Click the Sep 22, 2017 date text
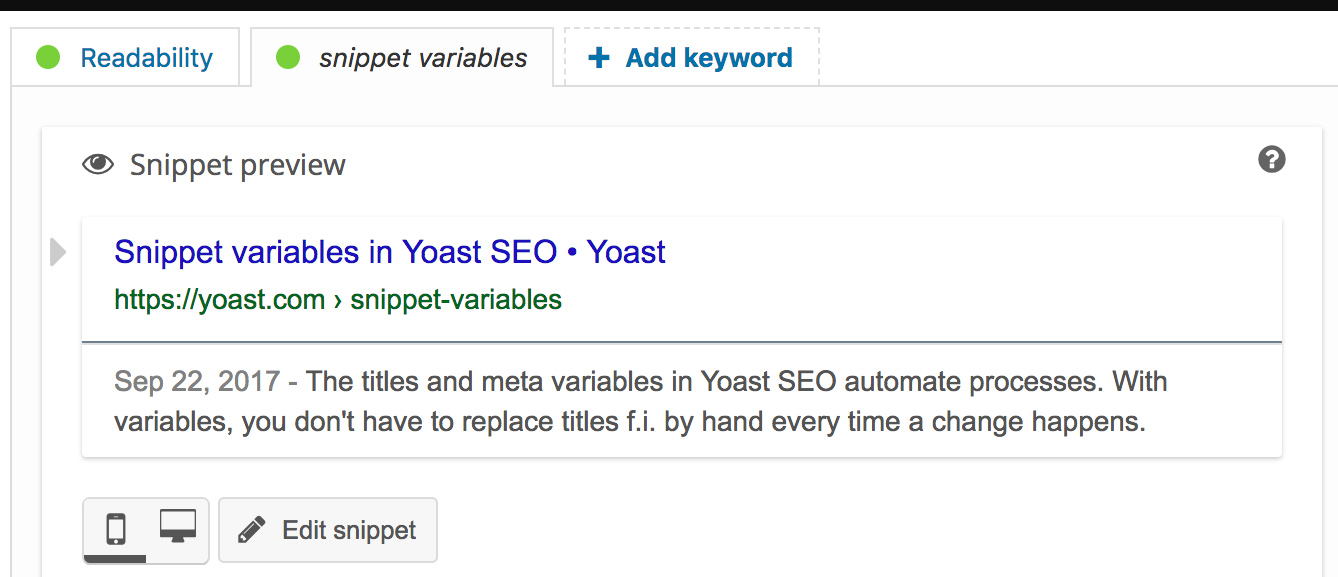This screenshot has width=1338, height=577. pos(197,381)
